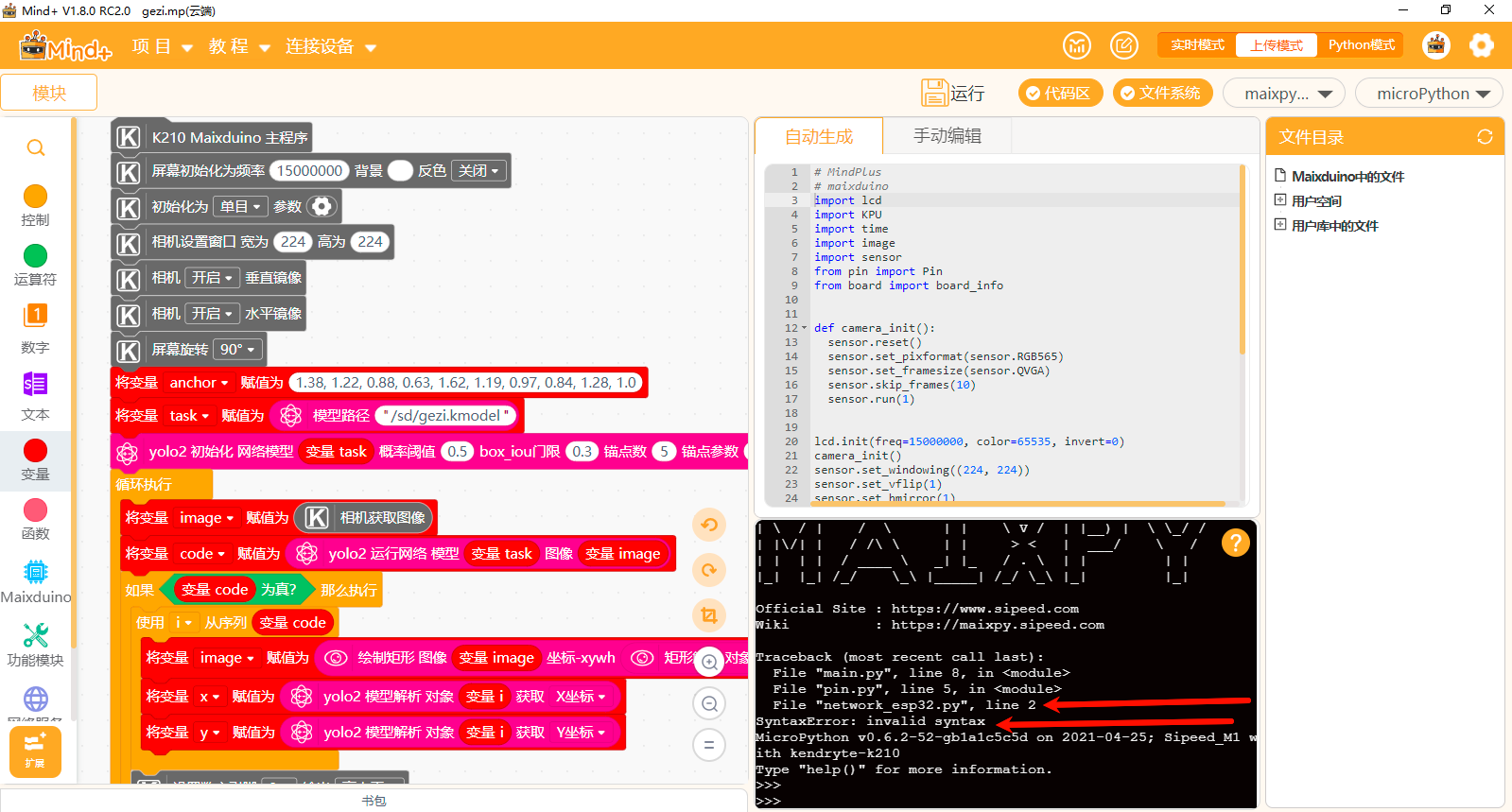Open the chart icon in header
Image resolution: width=1512 pixels, height=812 pixels.
[x=1077, y=45]
